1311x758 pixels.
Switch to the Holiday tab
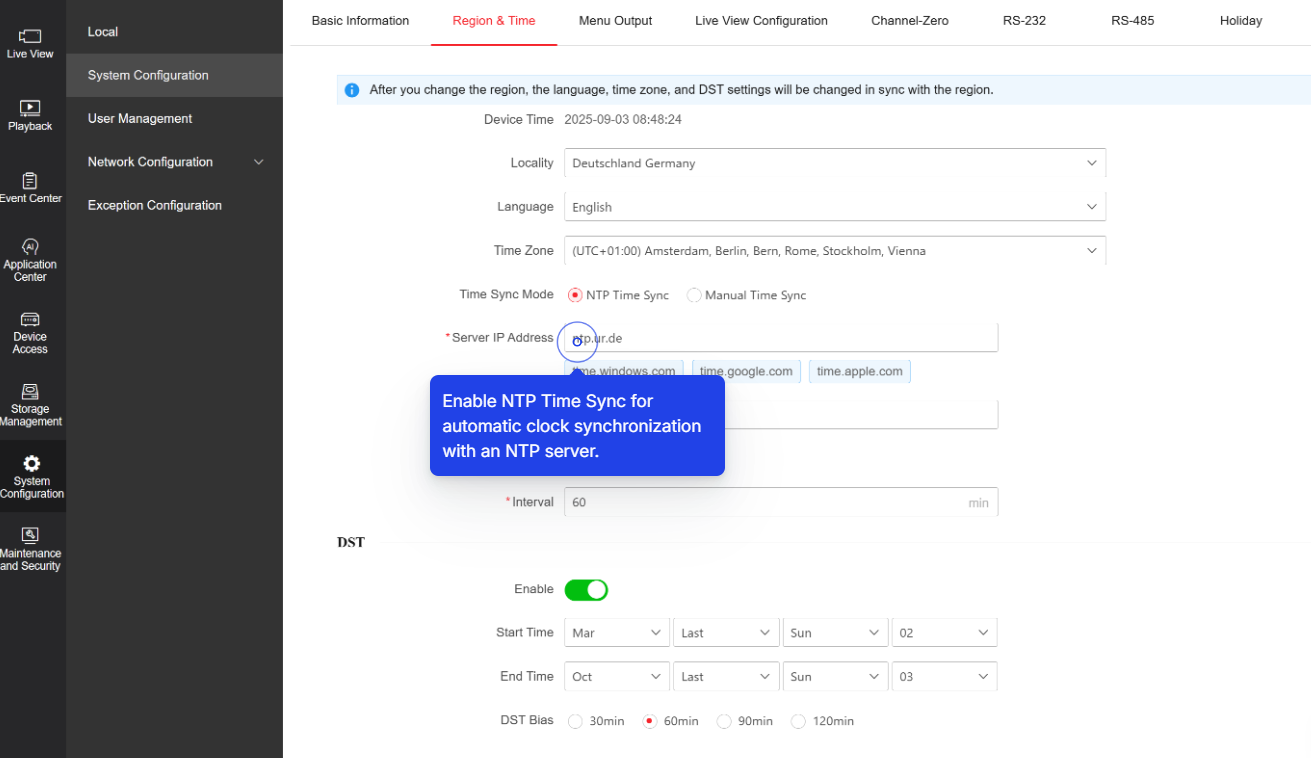click(x=1240, y=20)
